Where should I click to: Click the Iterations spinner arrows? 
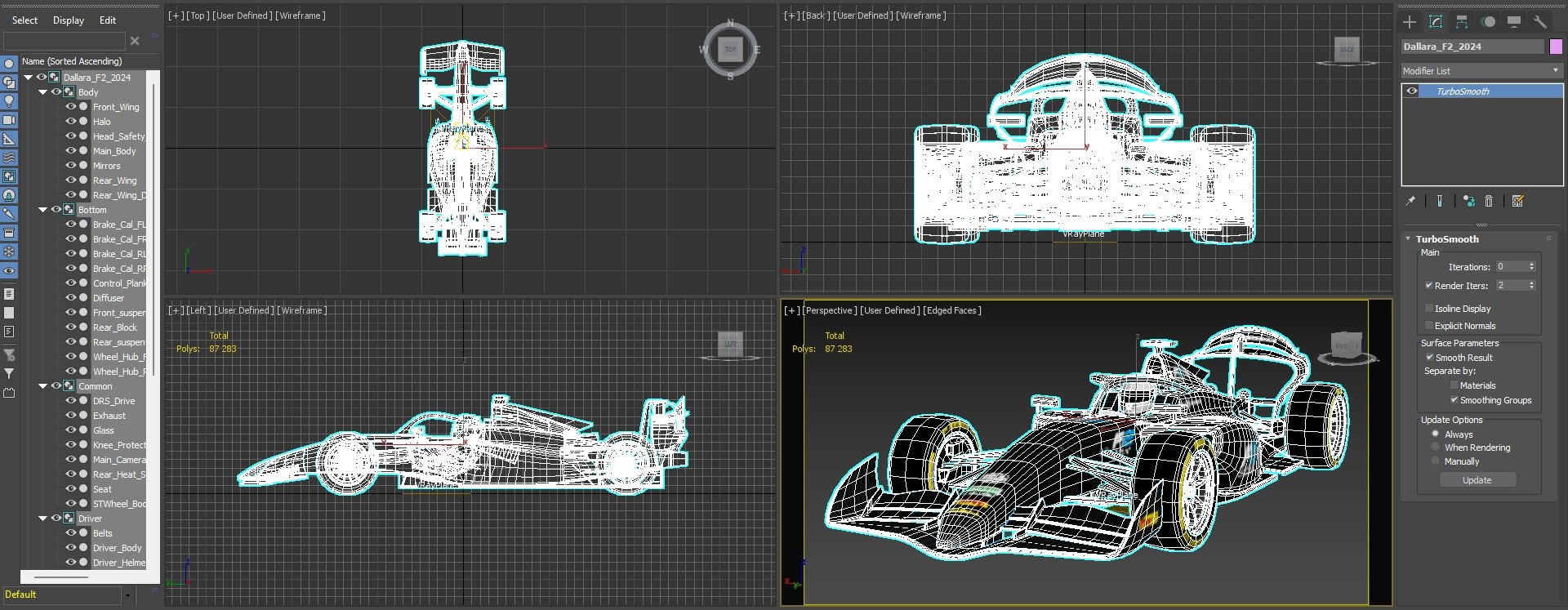1531,267
